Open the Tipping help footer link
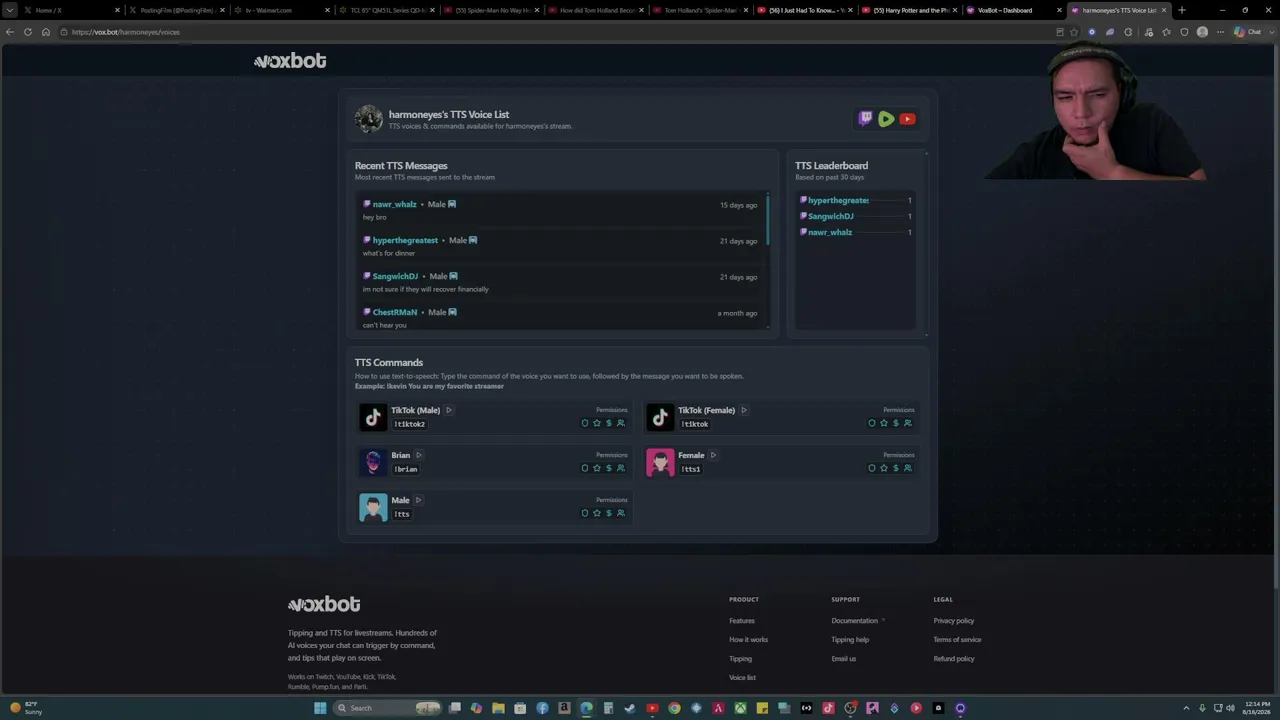The width and height of the screenshot is (1280, 720). 850,640
